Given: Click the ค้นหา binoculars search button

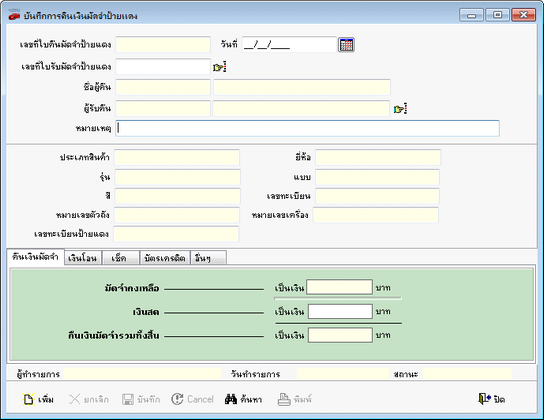Looking at the screenshot, I should click(x=243, y=399).
